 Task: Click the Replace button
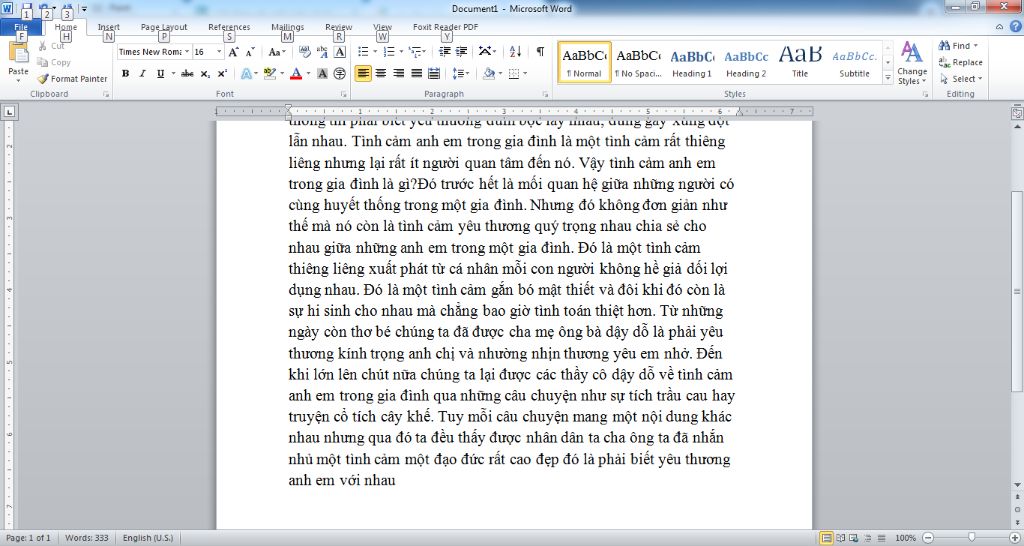click(960, 62)
